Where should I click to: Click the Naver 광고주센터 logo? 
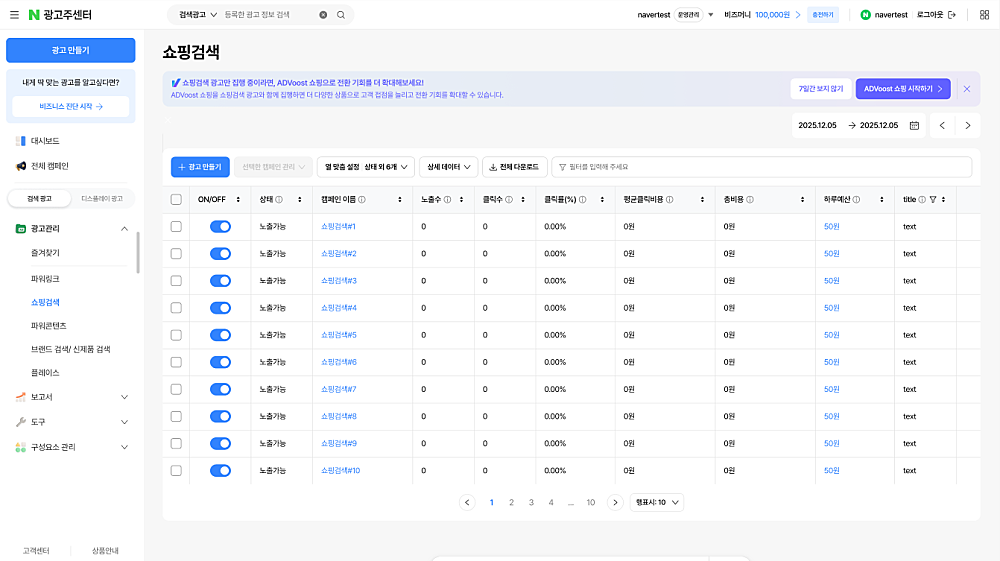[61, 15]
